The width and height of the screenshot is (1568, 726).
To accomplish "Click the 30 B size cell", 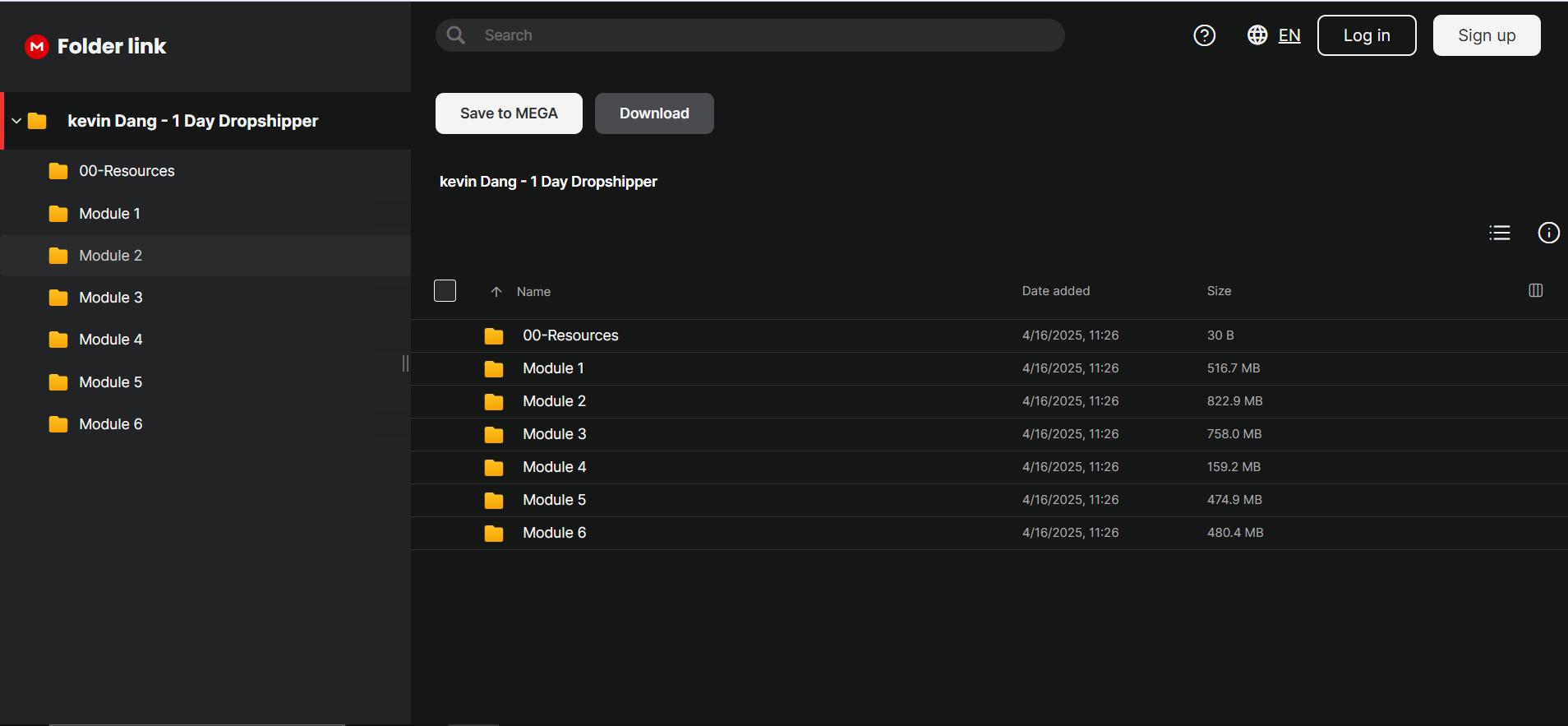I will [1220, 335].
